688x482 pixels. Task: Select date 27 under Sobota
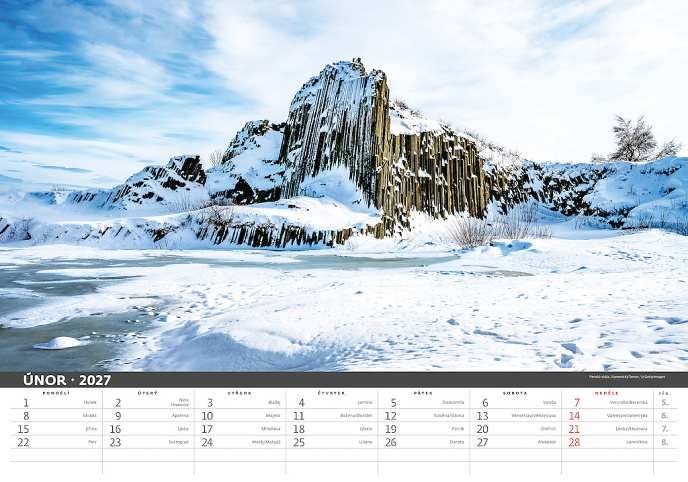[483, 442]
